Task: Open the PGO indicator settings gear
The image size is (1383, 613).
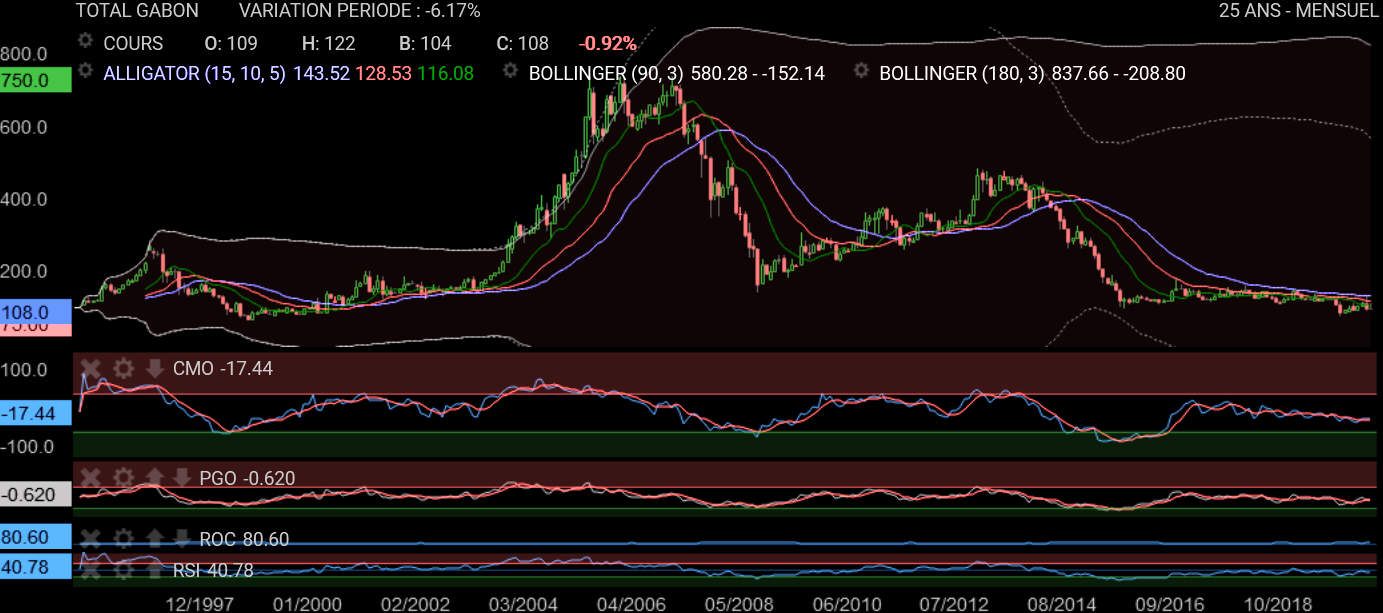Action: pos(123,477)
